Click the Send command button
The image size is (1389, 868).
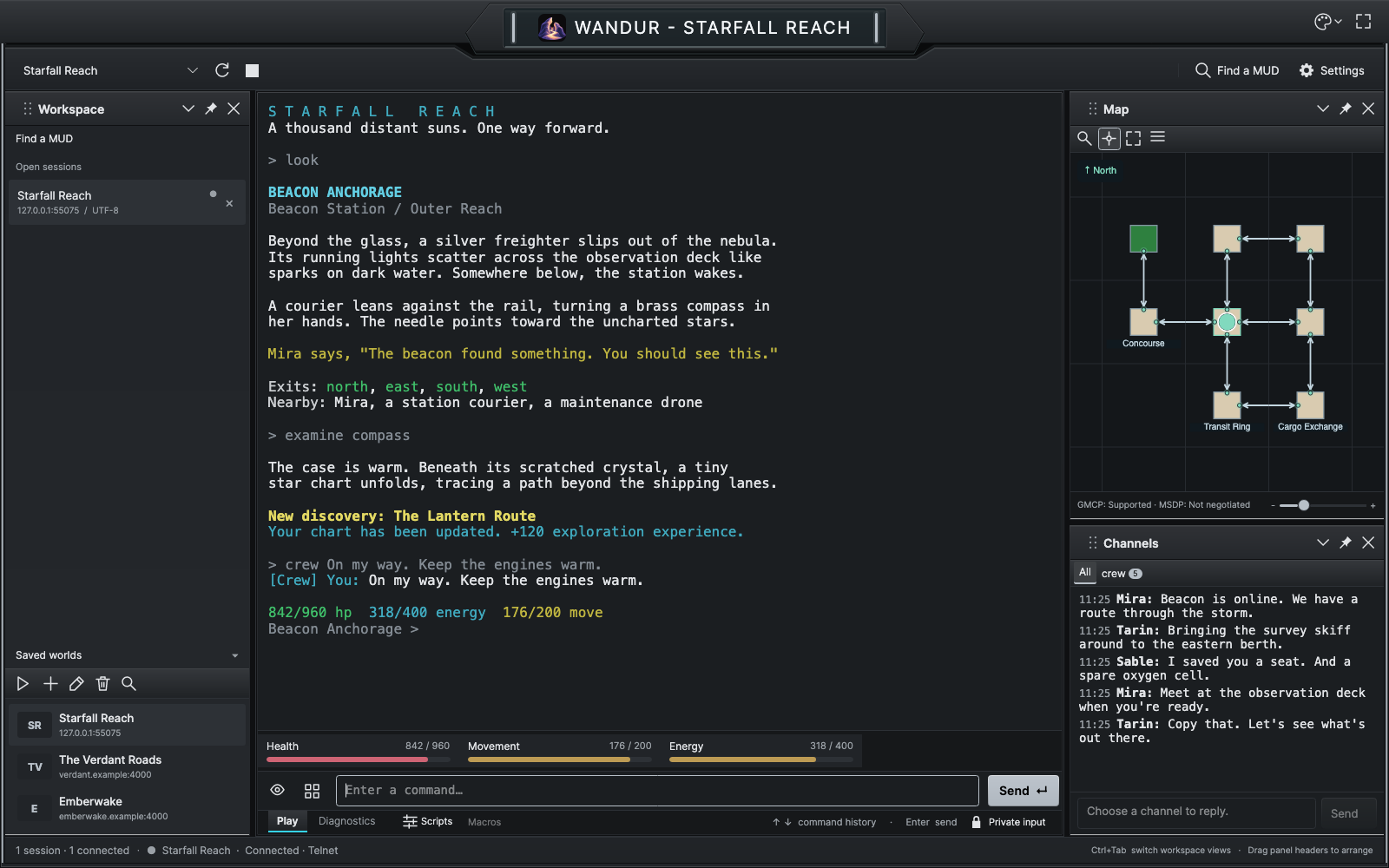coord(1023,791)
